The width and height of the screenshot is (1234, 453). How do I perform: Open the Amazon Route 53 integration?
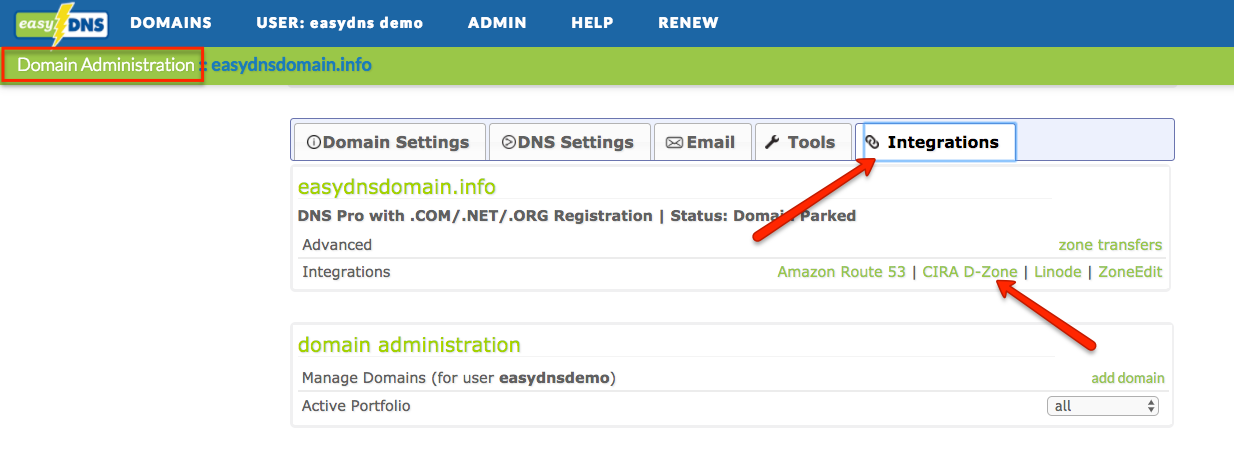pos(841,272)
